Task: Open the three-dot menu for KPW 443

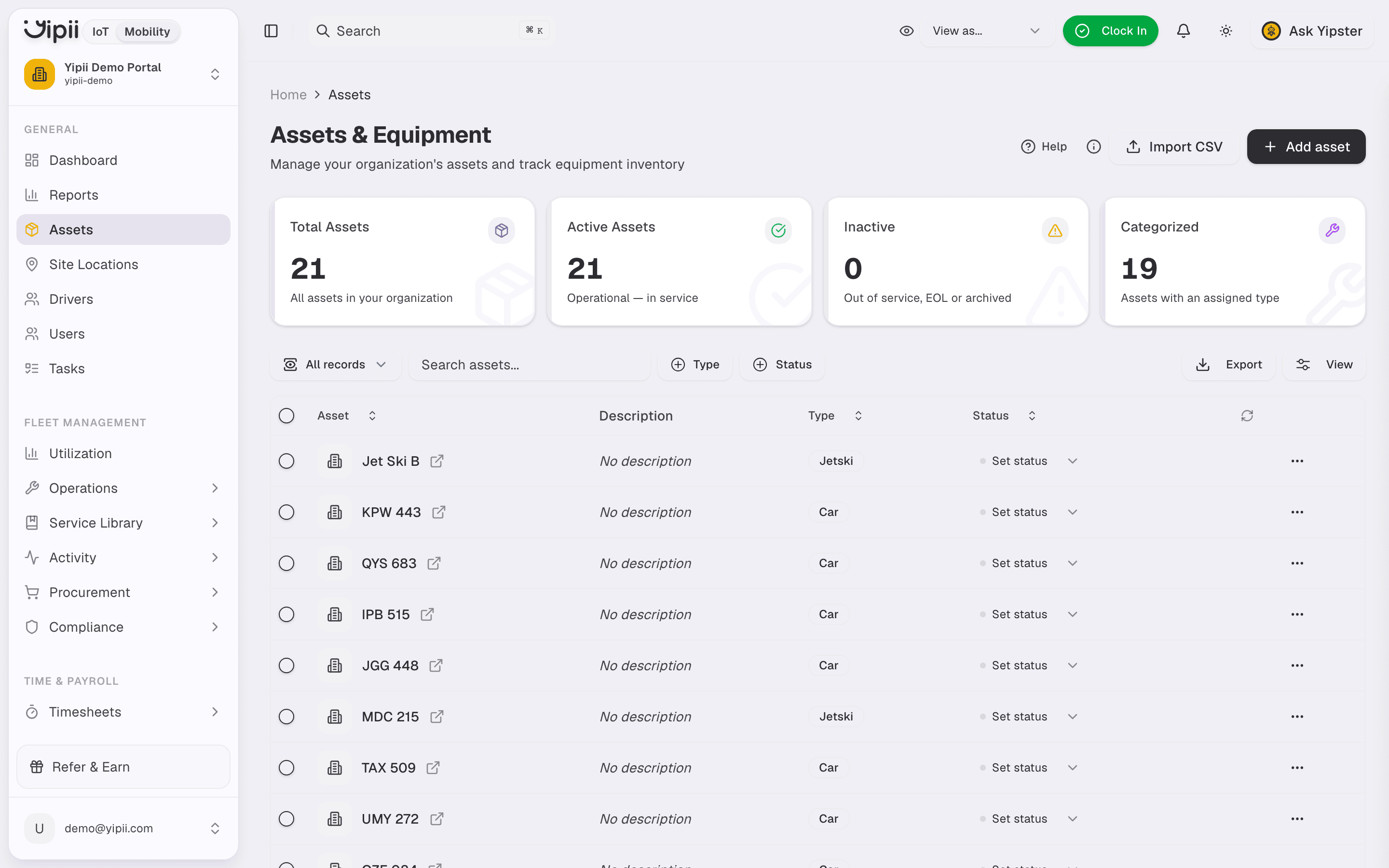Action: [1297, 512]
